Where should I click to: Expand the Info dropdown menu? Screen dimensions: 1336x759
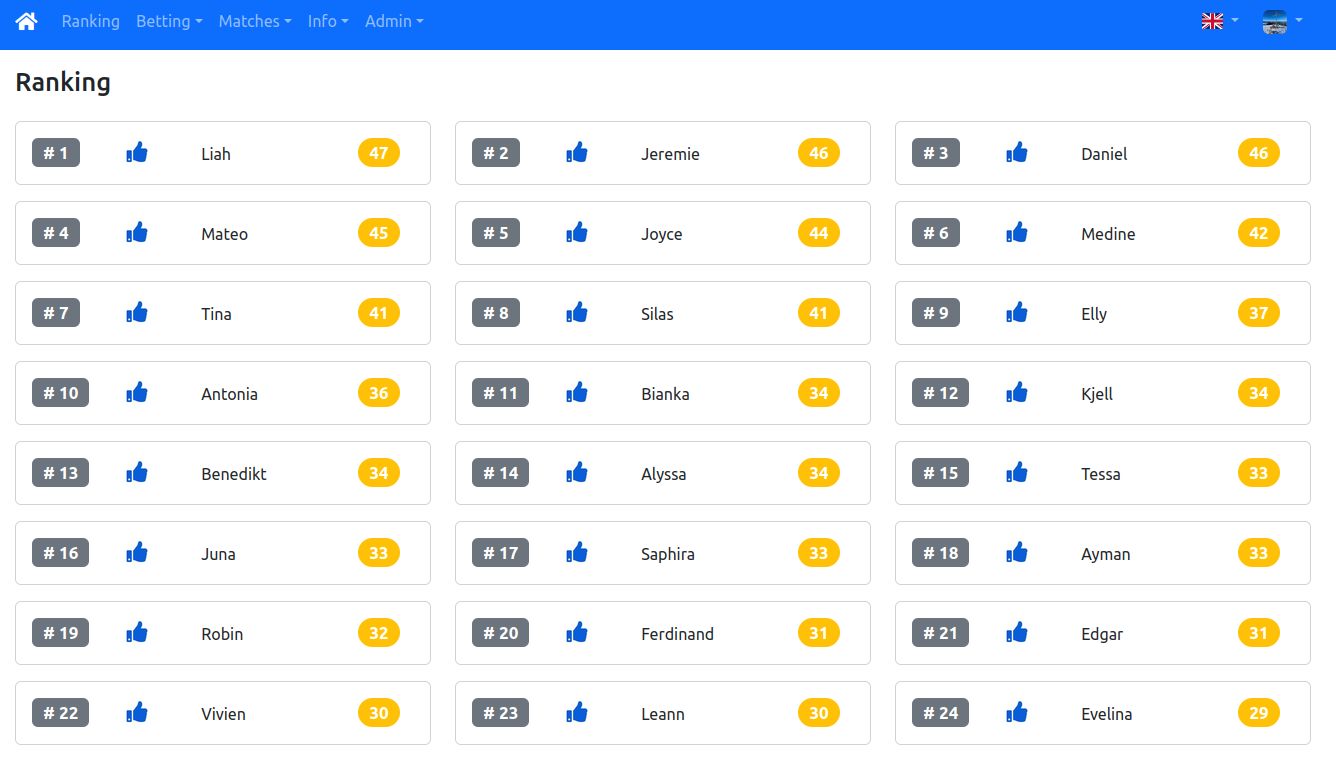(x=328, y=21)
